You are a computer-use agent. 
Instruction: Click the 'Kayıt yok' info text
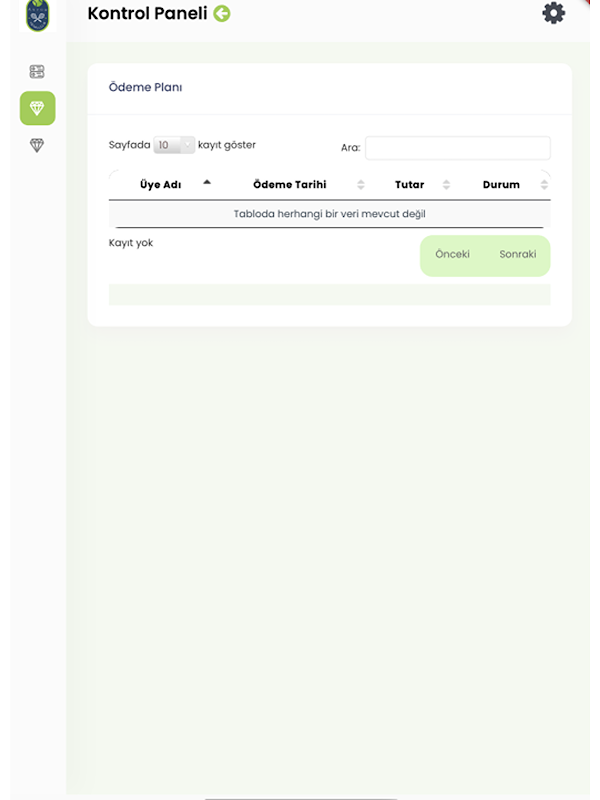131,243
